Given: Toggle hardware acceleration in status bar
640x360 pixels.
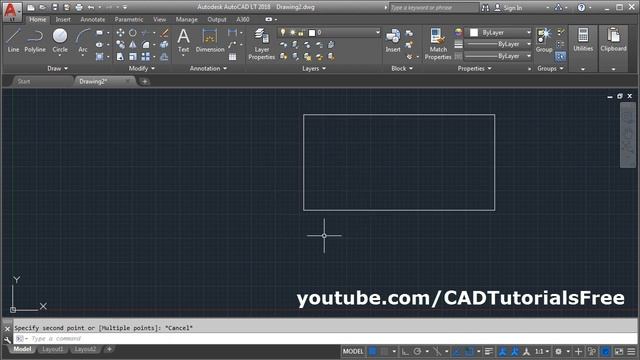Looking at the screenshot, I should click(606, 351).
